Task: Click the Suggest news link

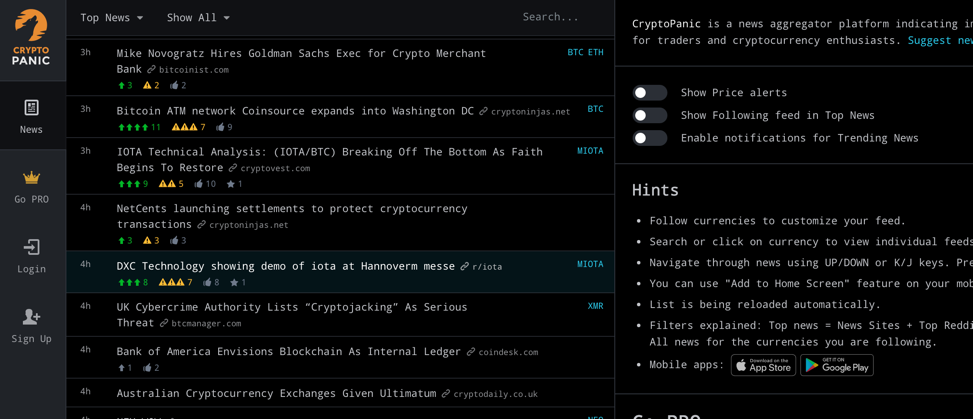Action: click(x=939, y=41)
